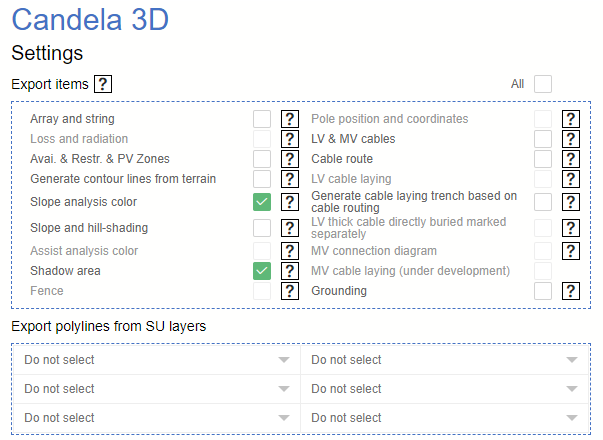This screenshot has height=440, width=603.
Task: Check the All export items checkbox
Action: [x=543, y=84]
